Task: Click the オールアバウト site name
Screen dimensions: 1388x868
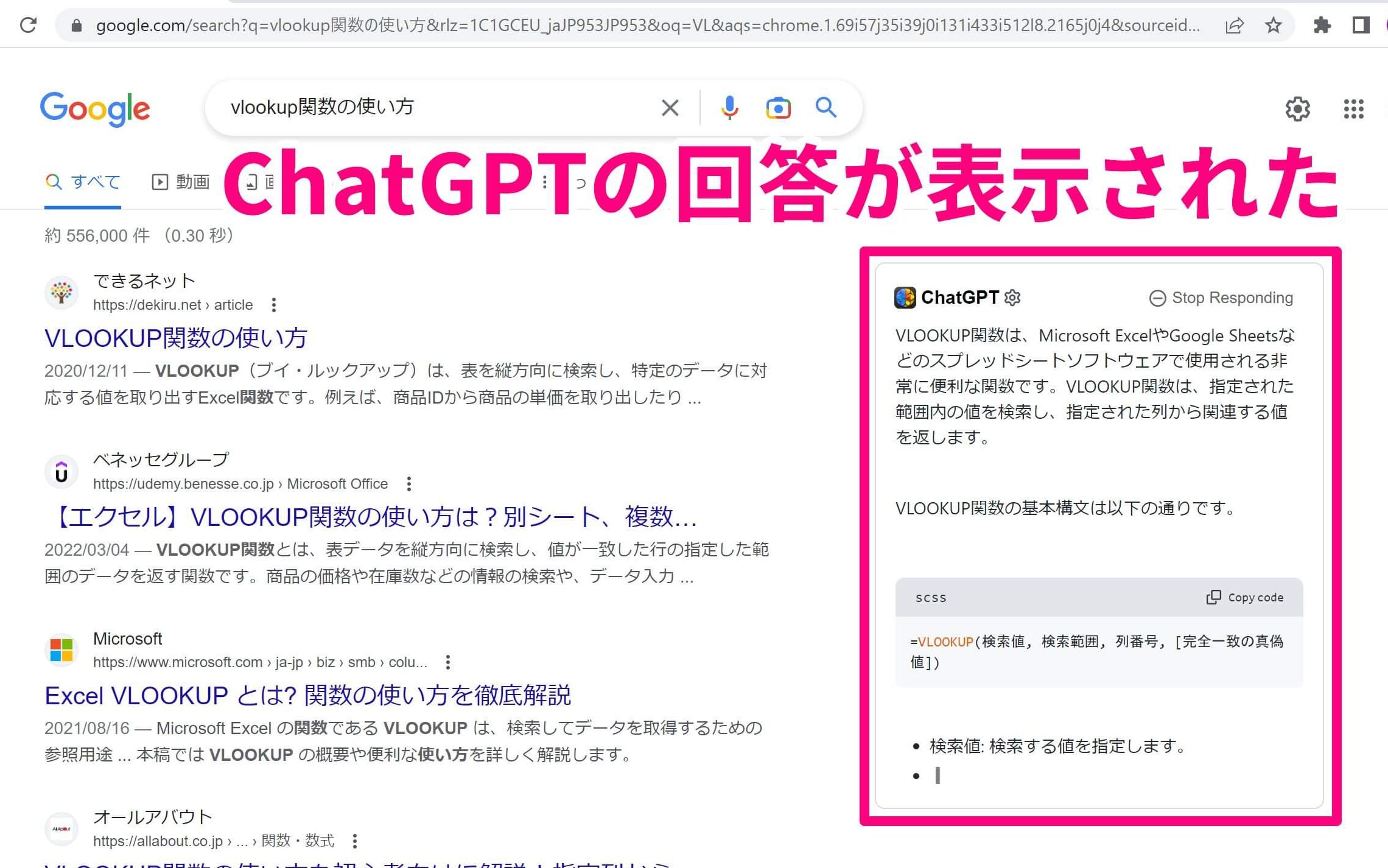Action: coord(153,817)
